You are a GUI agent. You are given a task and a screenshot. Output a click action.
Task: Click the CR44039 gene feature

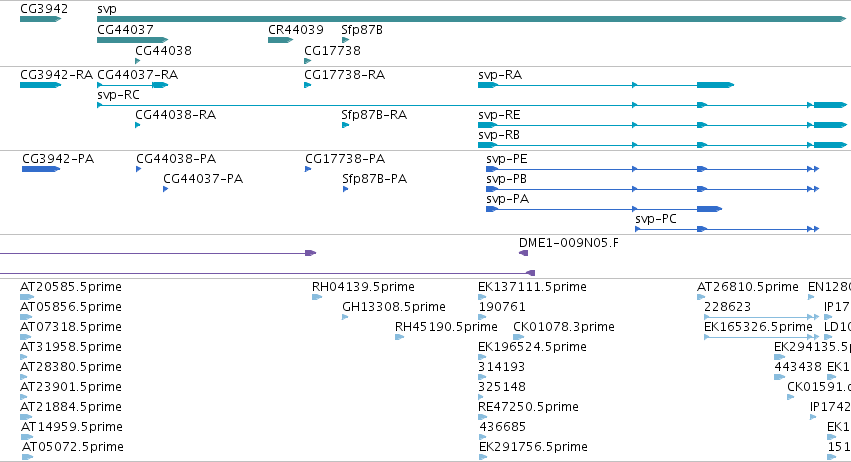tap(281, 40)
